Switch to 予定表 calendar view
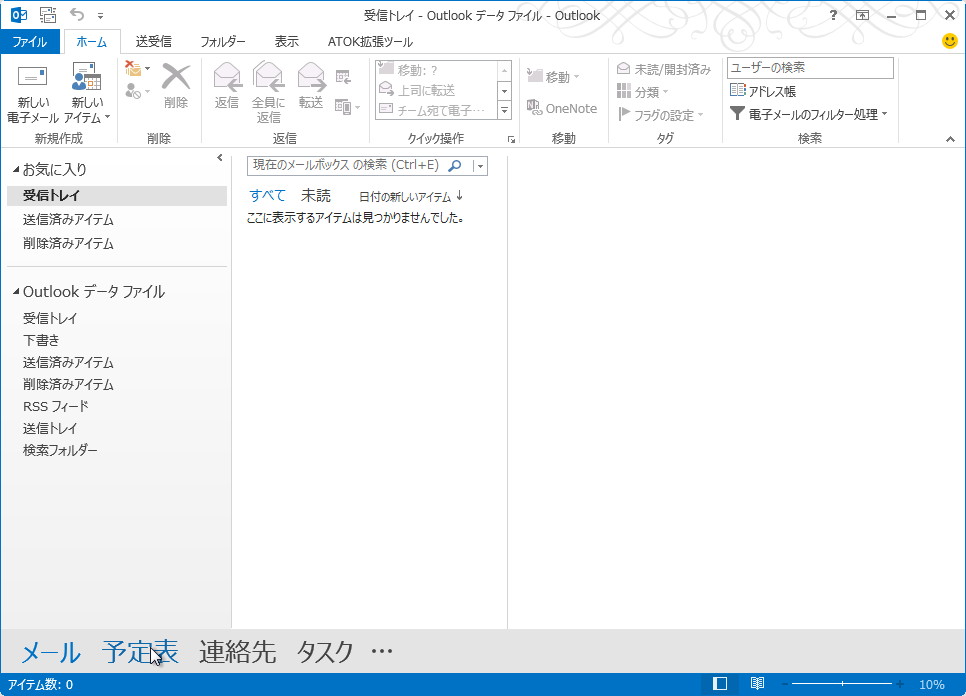 [x=139, y=651]
